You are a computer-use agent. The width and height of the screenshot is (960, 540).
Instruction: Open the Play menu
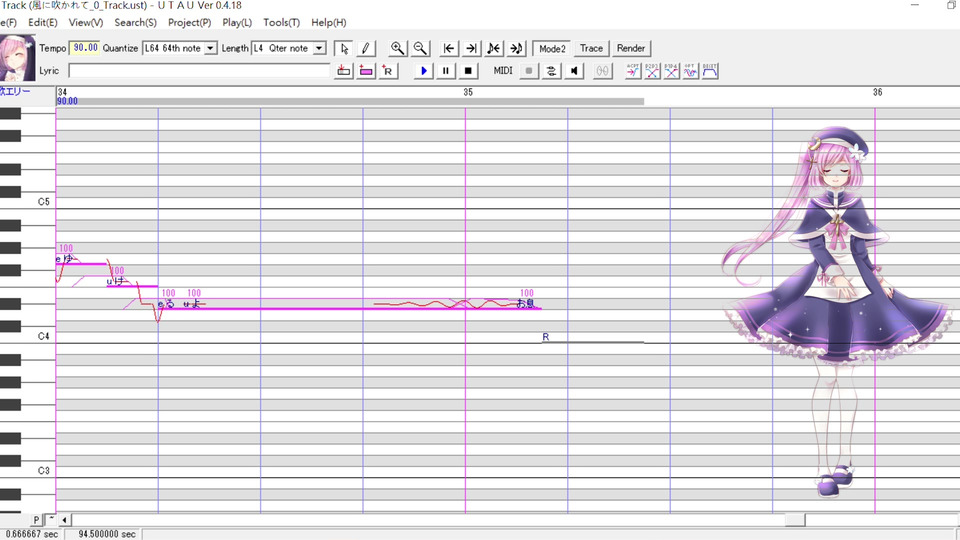coord(237,23)
